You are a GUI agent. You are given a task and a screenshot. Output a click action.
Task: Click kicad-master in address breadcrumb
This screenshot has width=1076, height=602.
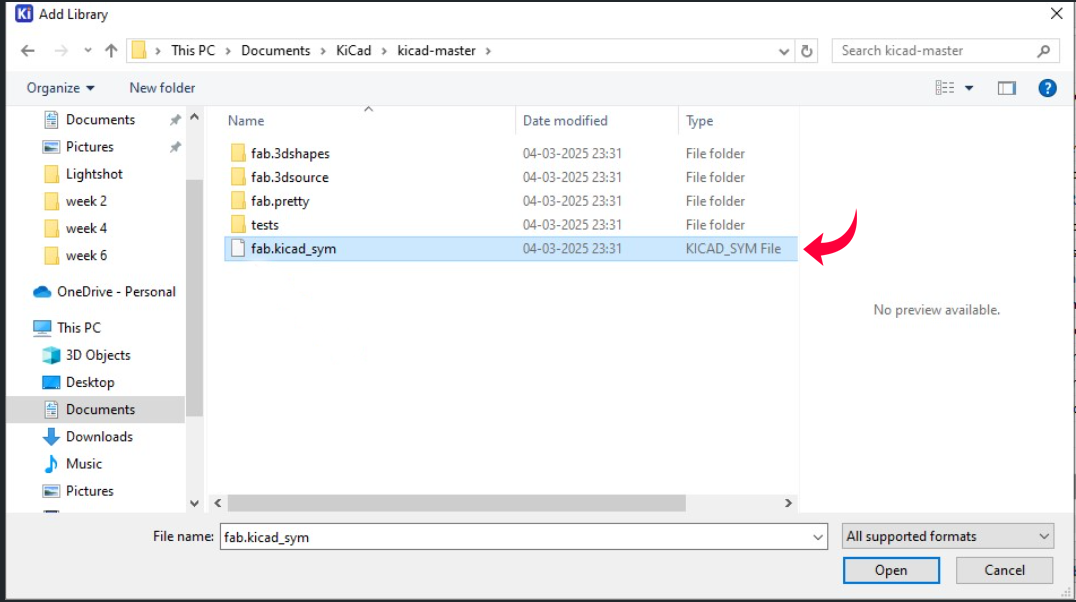pyautogui.click(x=436, y=51)
